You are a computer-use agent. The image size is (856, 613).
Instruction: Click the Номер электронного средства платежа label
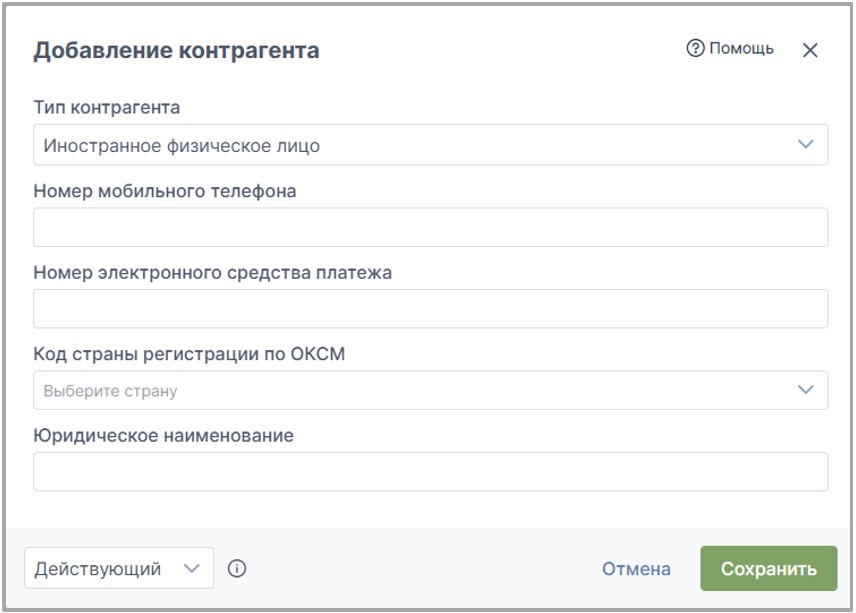click(x=213, y=272)
